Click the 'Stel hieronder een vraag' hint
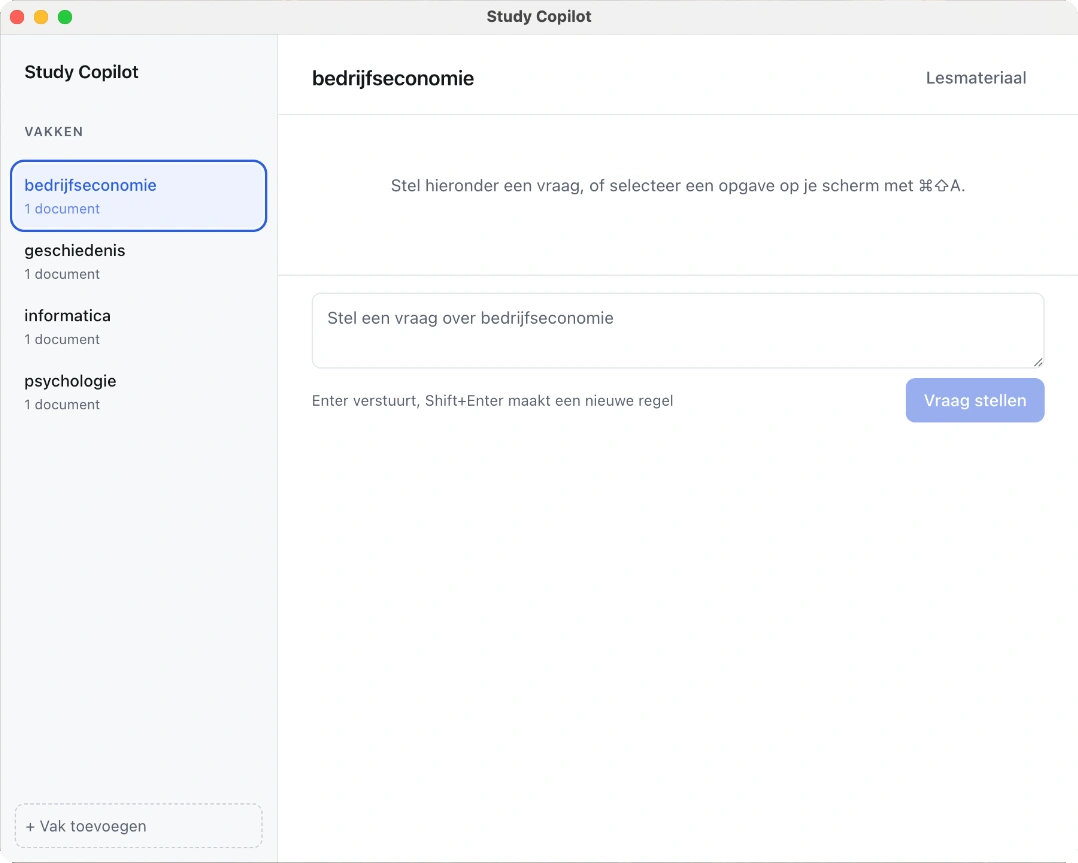Image resolution: width=1078 pixels, height=863 pixels. 678,186
